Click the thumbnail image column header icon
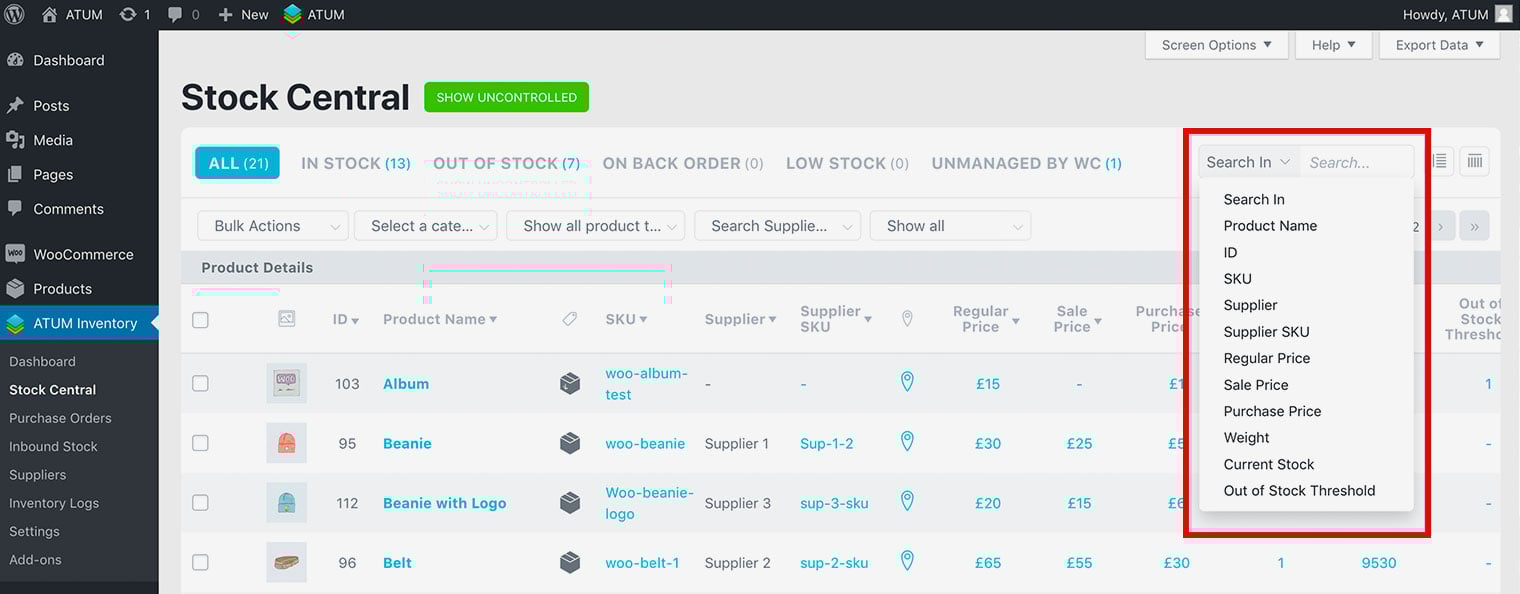The image size is (1520, 594). (286, 319)
